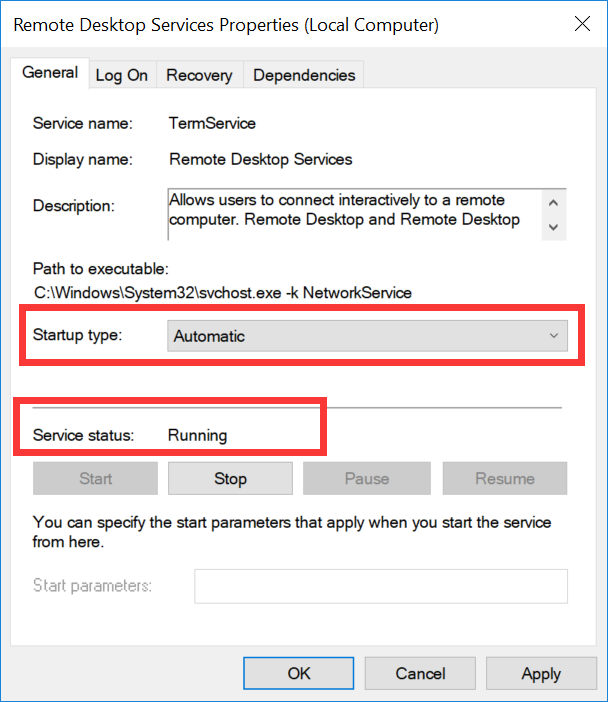Click the svchost.exe executable path text
The width and height of the screenshot is (608, 702).
[222, 293]
